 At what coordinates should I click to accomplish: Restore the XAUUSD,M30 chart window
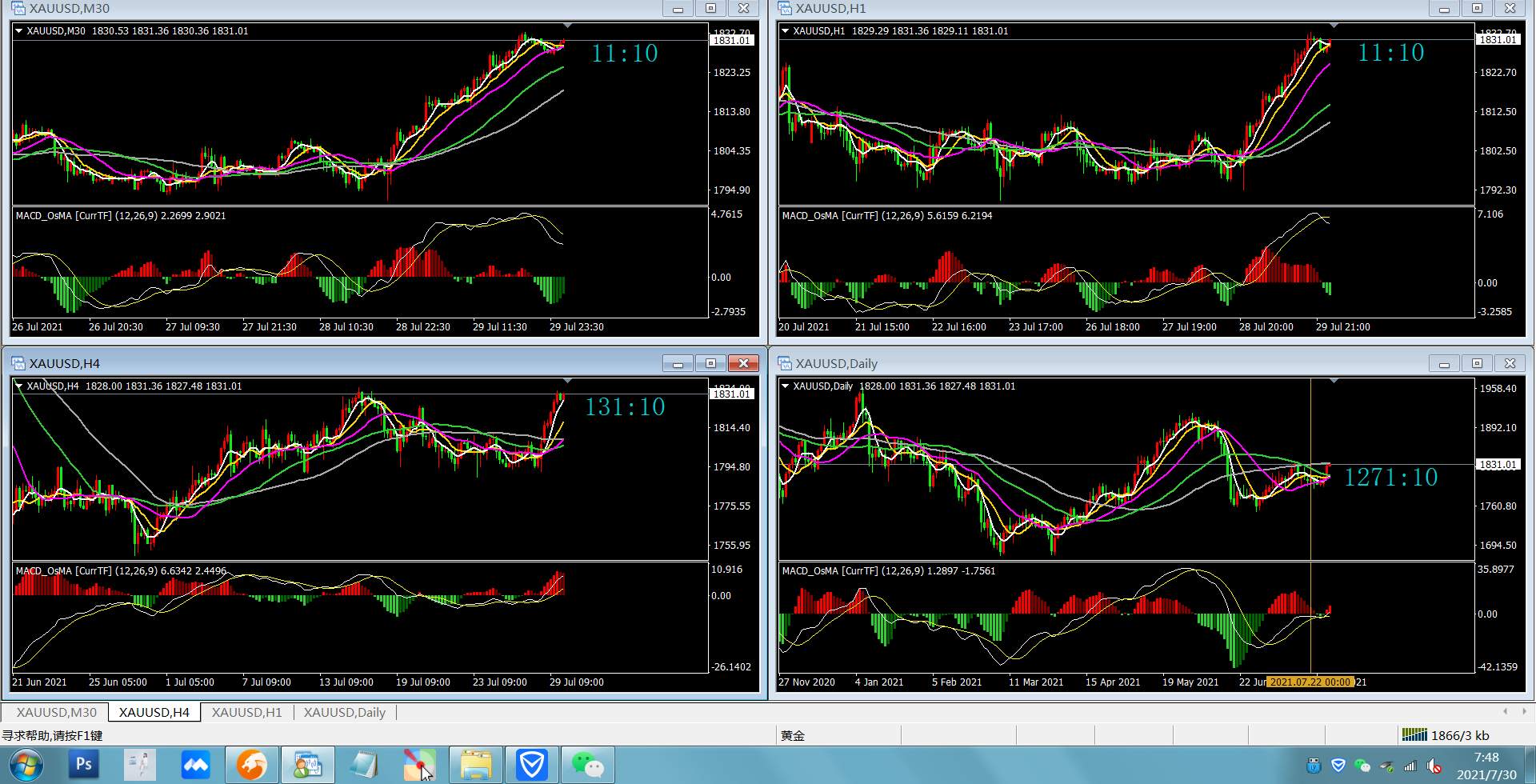point(710,8)
